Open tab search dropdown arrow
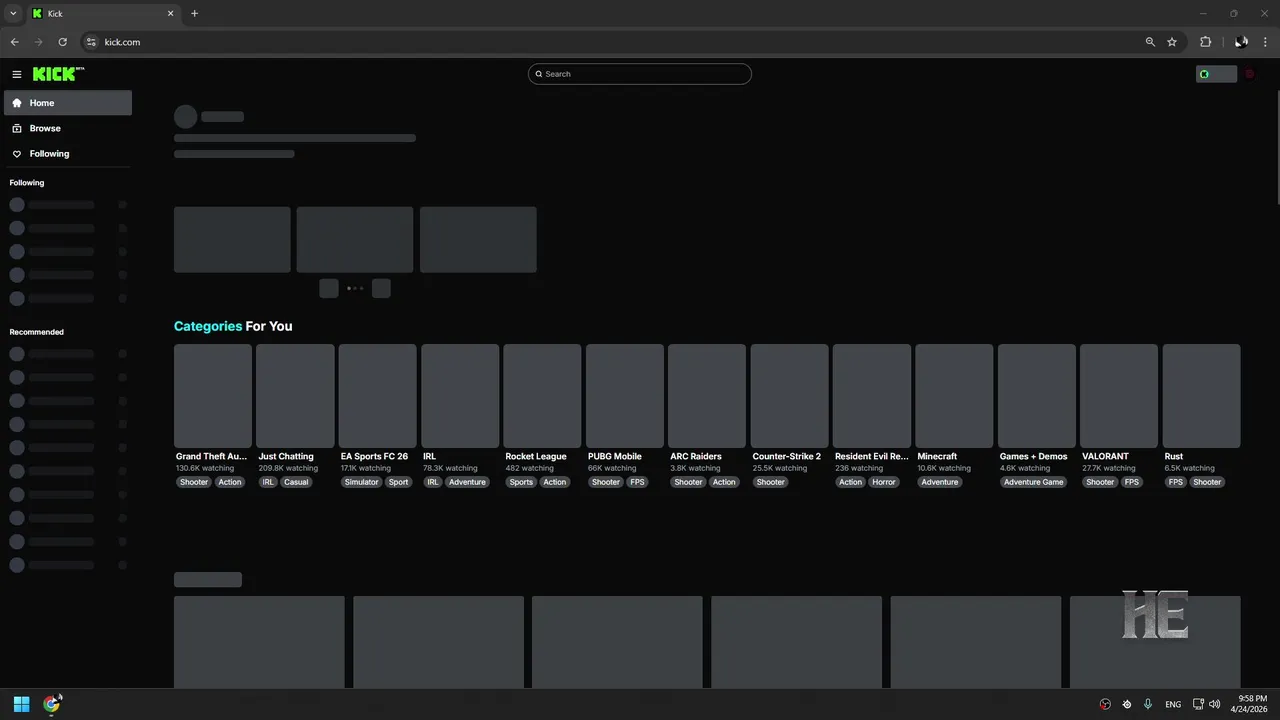Viewport: 1280px width, 720px height. pos(13,13)
